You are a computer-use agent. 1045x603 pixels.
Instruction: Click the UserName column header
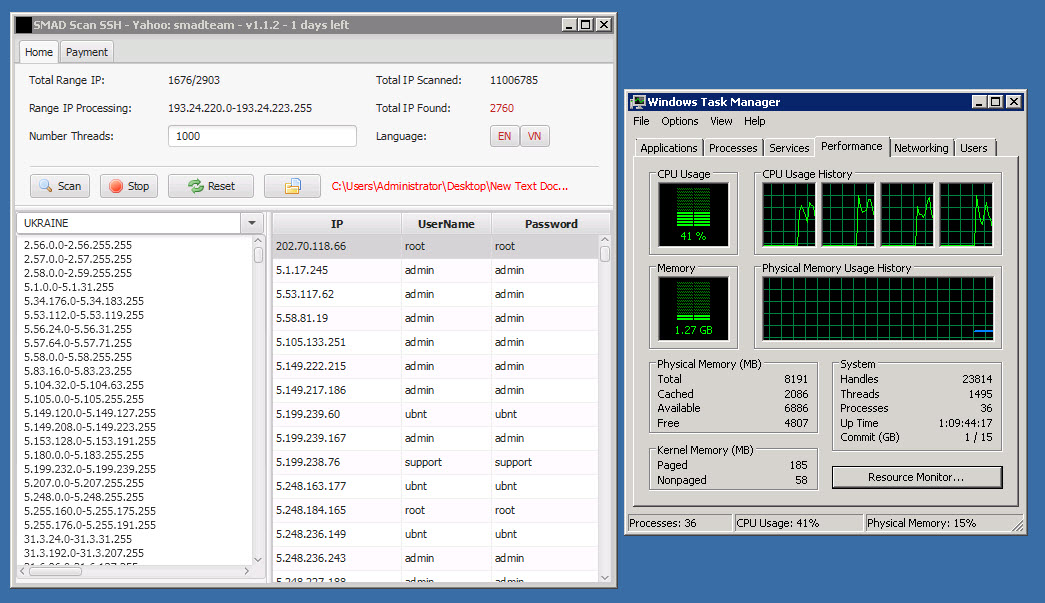447,224
